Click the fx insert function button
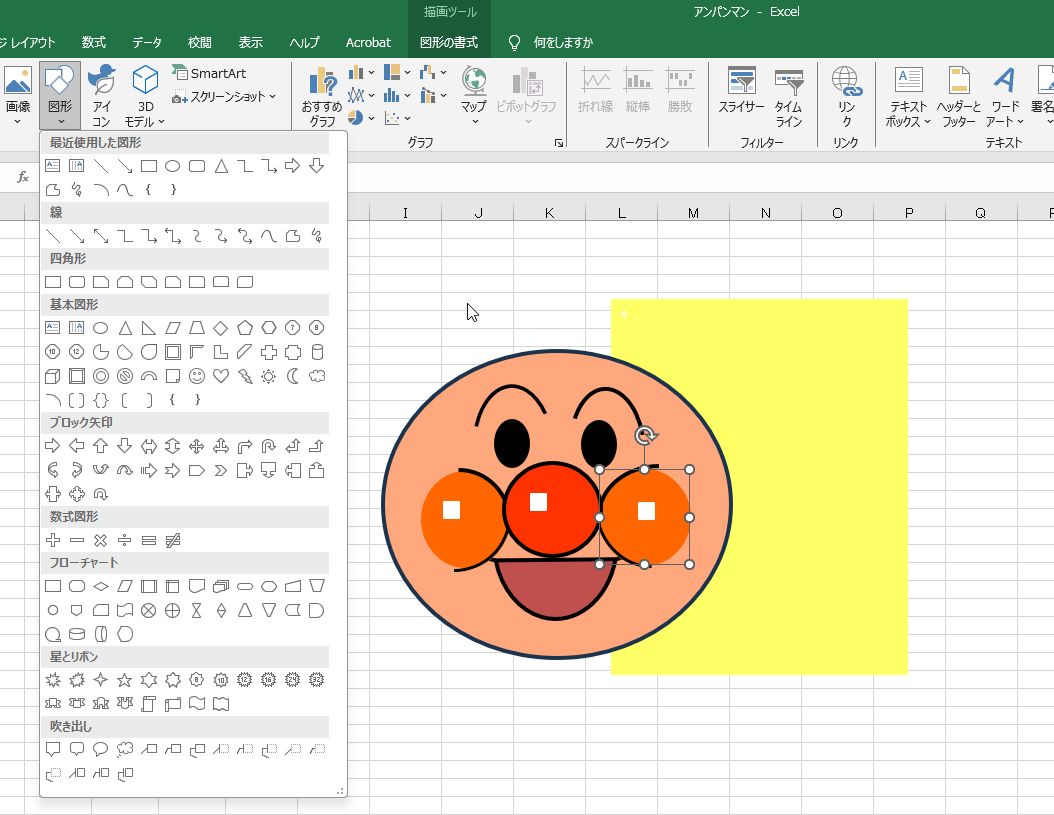 pyautogui.click(x=23, y=177)
